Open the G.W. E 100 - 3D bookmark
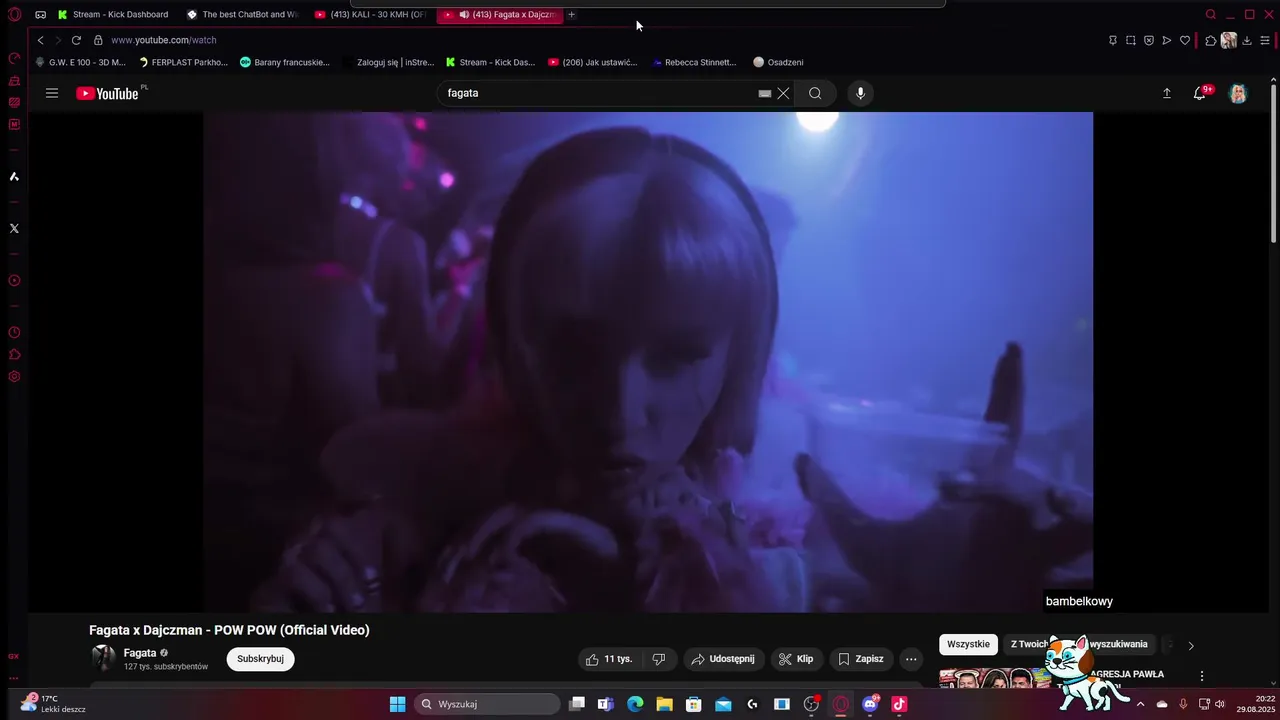This screenshot has height=720, width=1280. point(81,62)
